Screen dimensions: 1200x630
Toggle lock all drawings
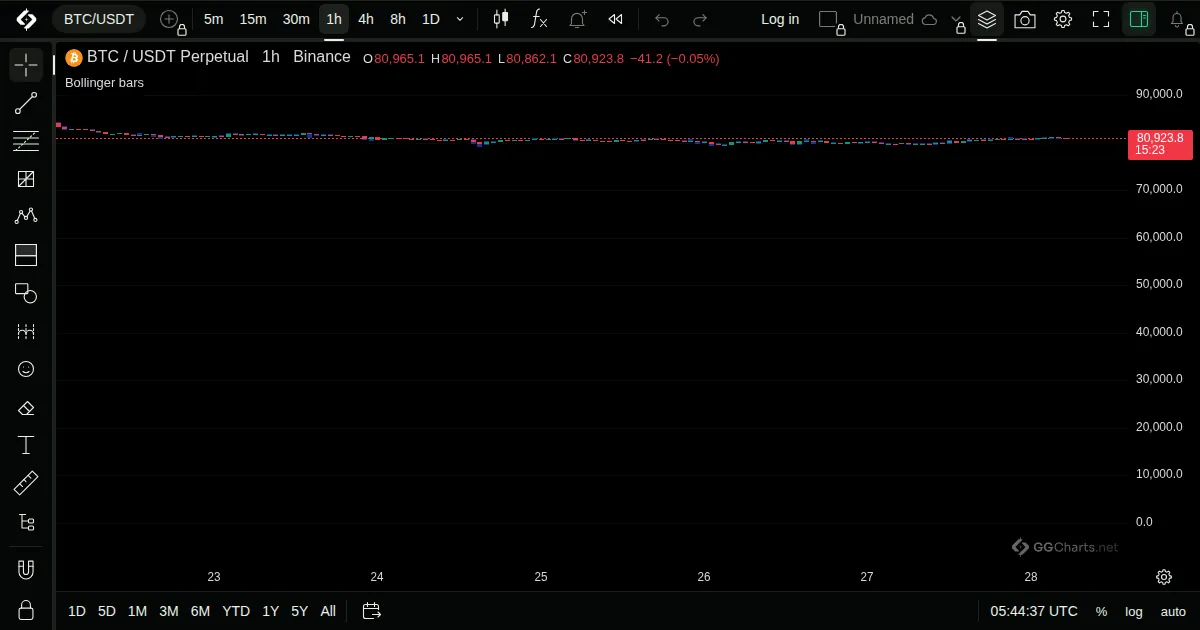26,609
